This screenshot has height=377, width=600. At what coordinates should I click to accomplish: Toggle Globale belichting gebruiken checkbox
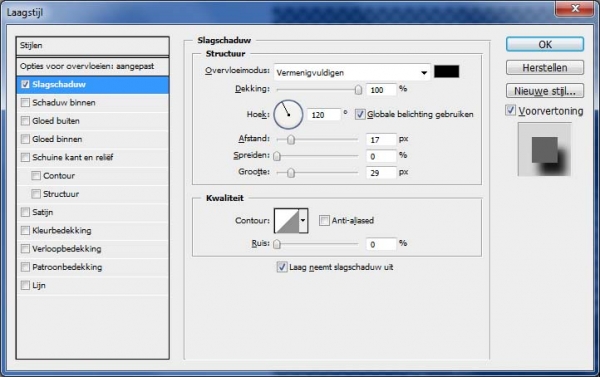pyautogui.click(x=360, y=114)
